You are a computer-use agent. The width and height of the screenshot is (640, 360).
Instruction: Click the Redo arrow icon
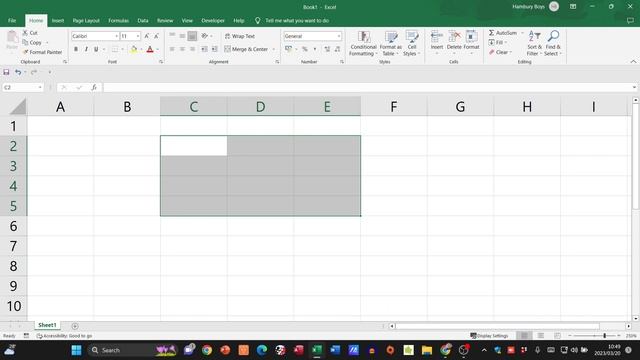tap(34, 72)
